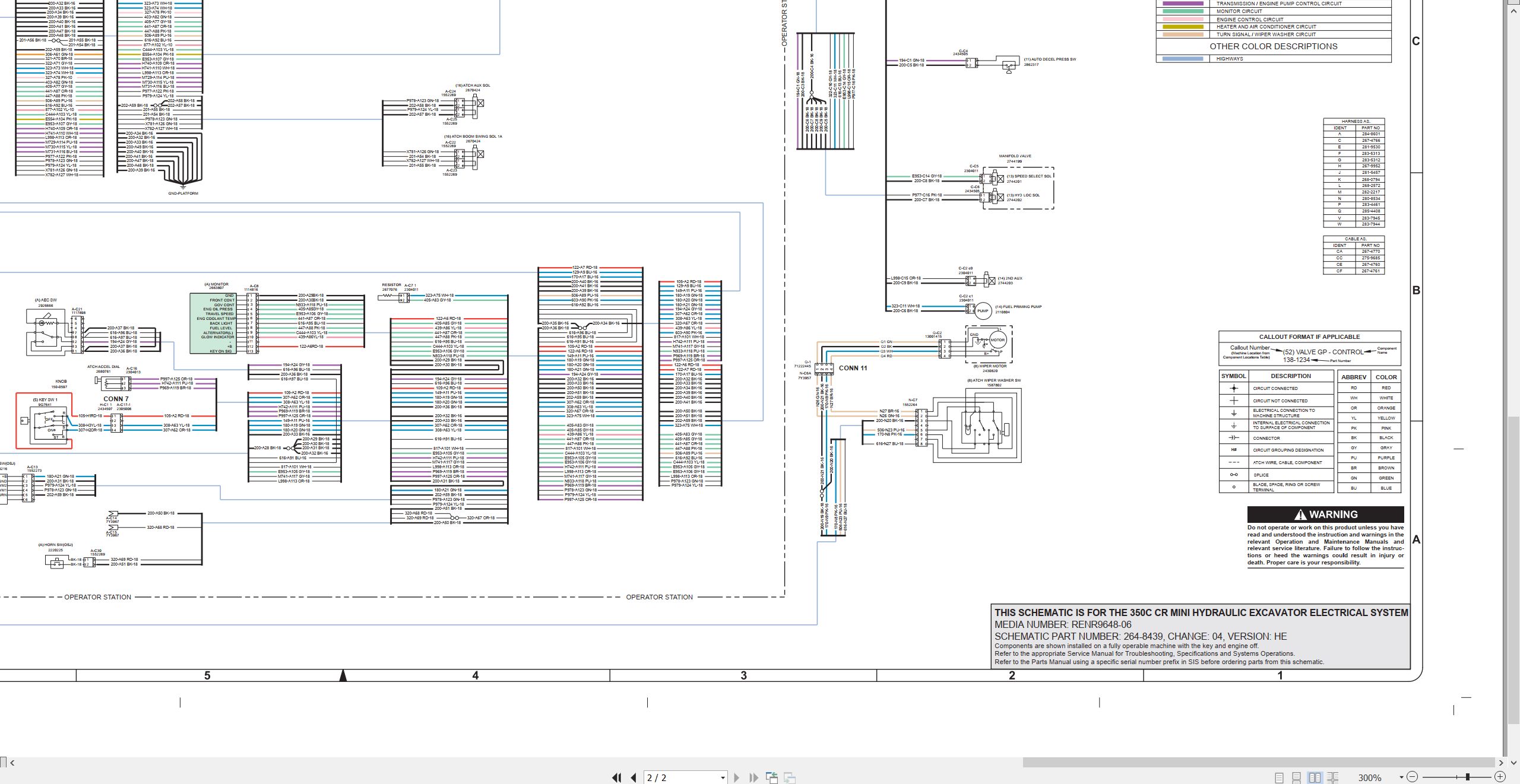Click grid row letter C on right border
The image size is (1520, 784).
coord(1416,41)
